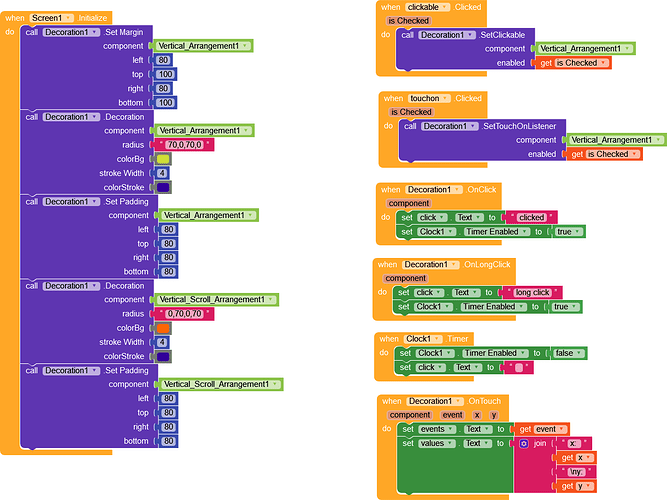Select the is Checked parameter in clickable.Clicked
Image resolution: width=667 pixels, height=500 pixels.
coord(408,21)
